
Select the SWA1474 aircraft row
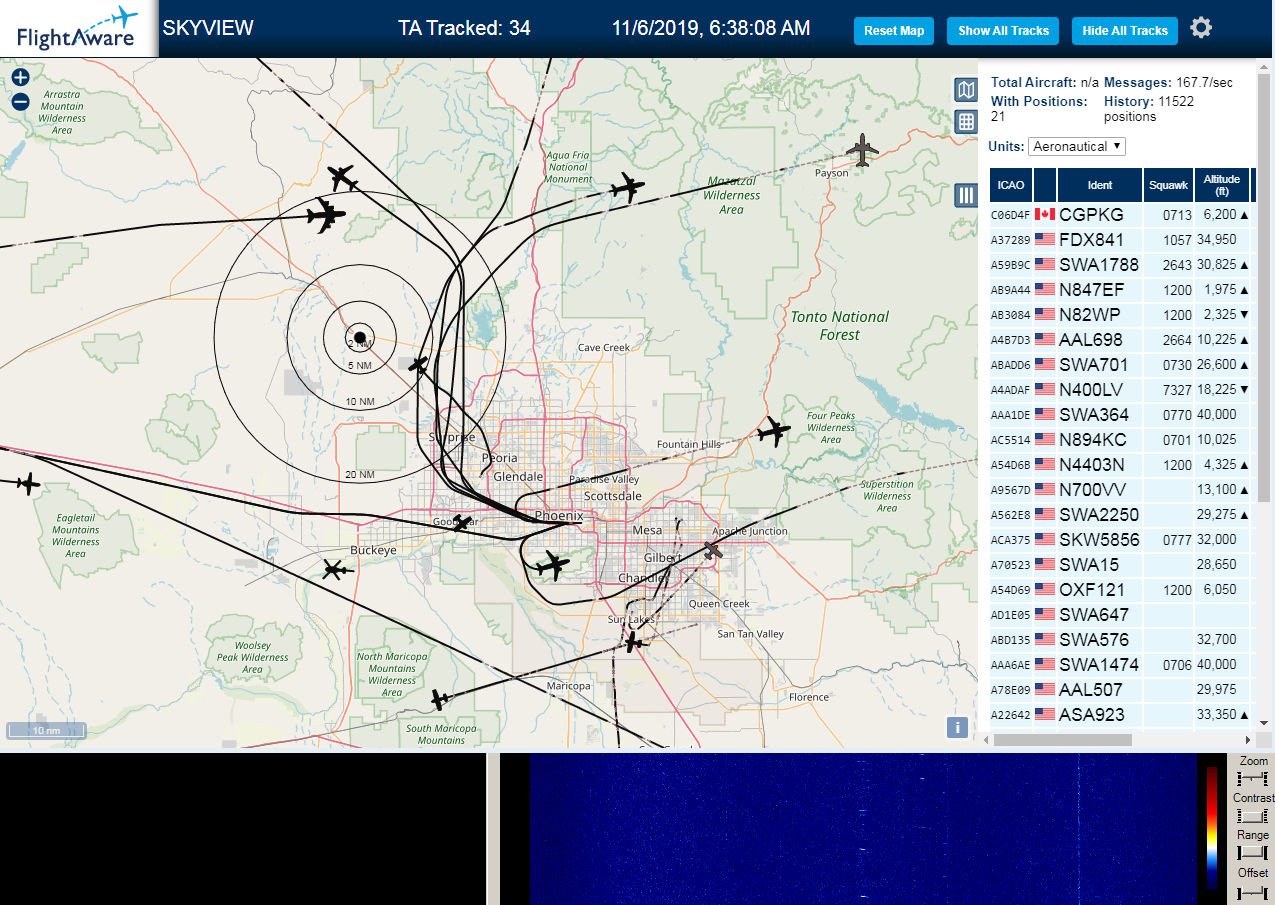point(1120,664)
